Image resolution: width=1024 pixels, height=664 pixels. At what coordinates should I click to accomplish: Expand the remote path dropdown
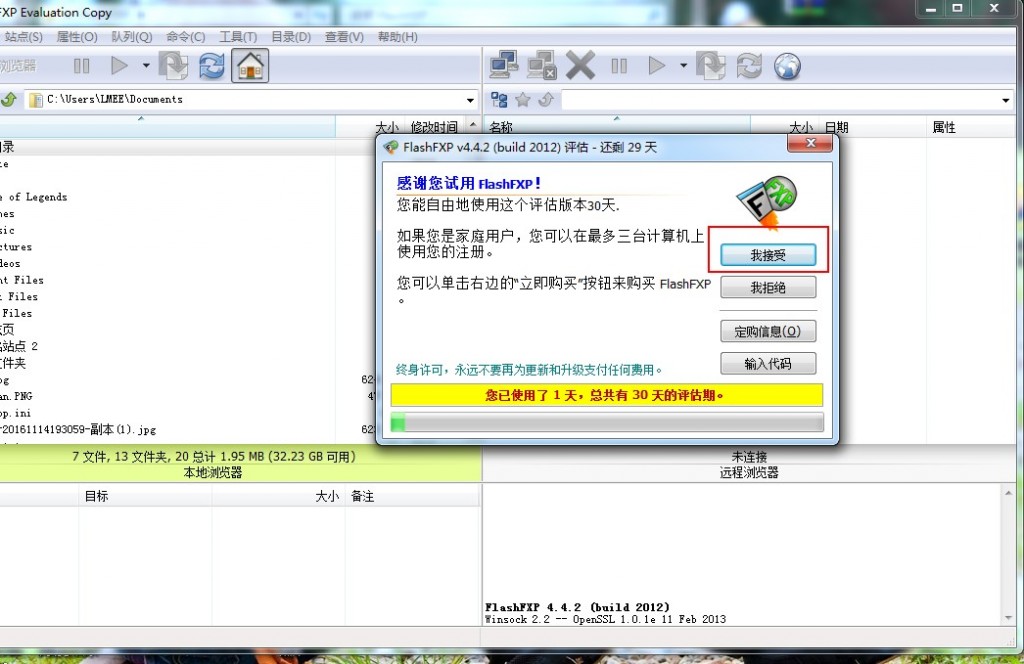click(x=1006, y=101)
